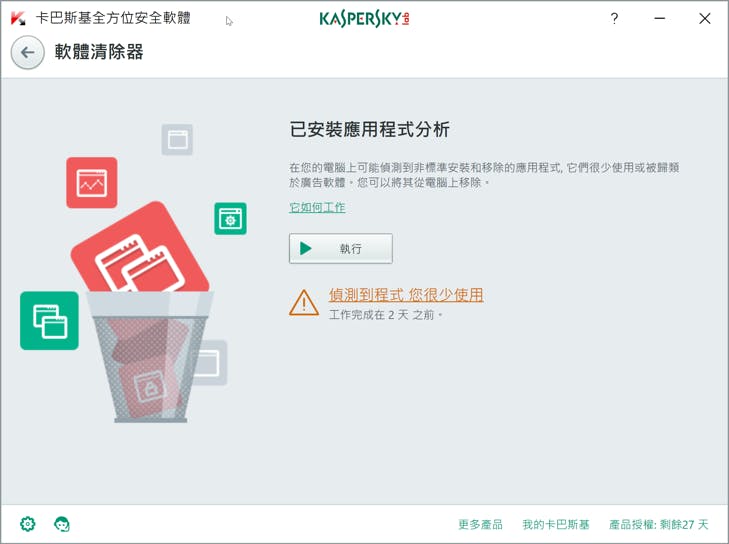The height and width of the screenshot is (544, 729).
Task: Click the question mark help icon
Action: tap(614, 19)
